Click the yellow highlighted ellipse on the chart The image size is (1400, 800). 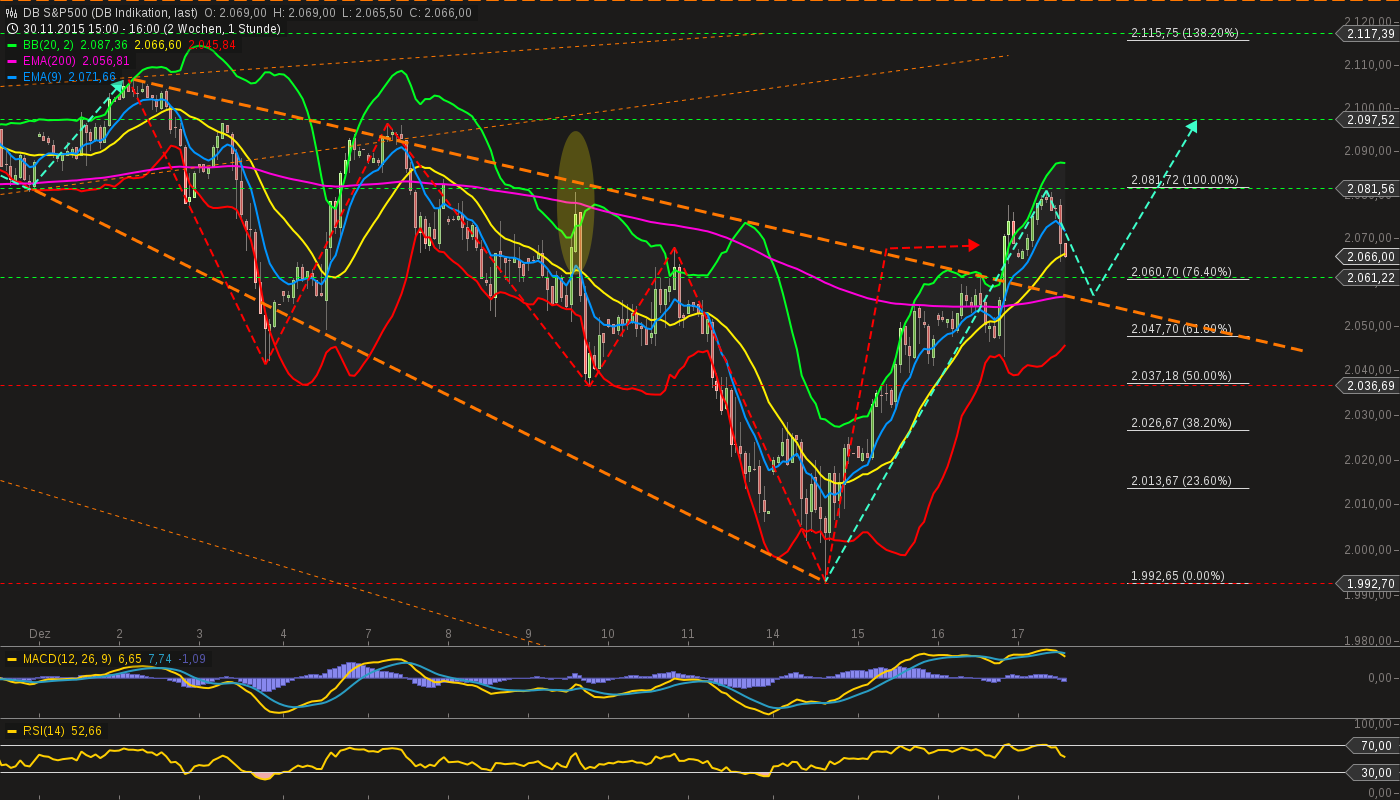pyautogui.click(x=575, y=202)
